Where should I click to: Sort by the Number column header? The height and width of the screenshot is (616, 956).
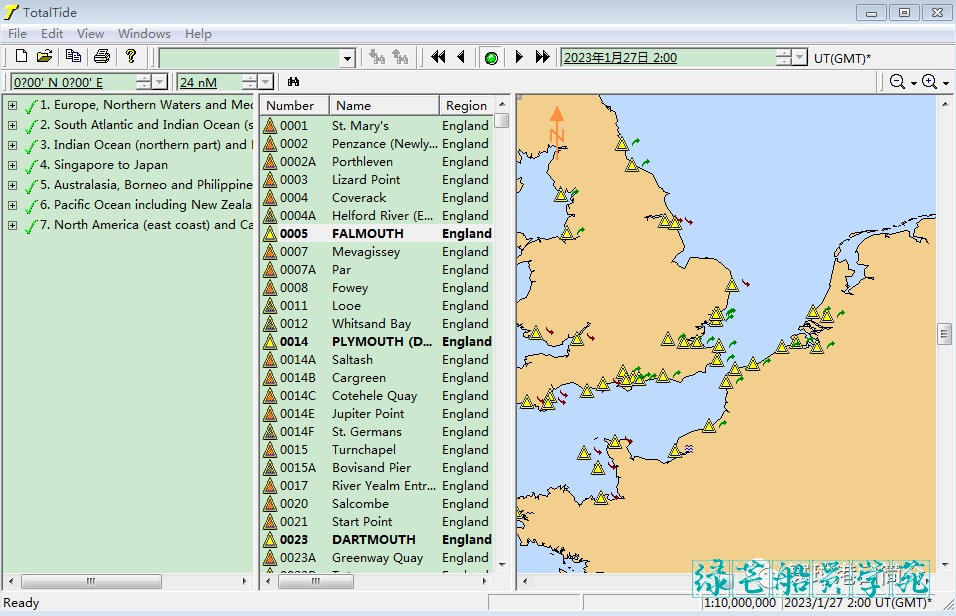coord(295,106)
